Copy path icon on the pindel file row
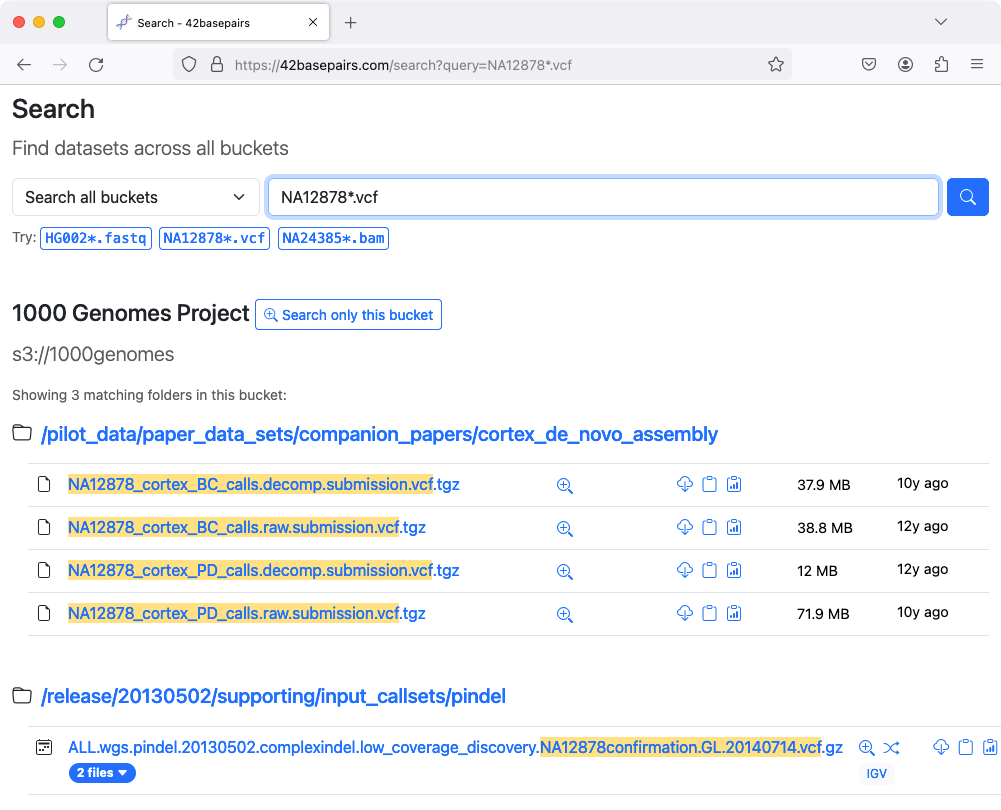 click(965, 747)
